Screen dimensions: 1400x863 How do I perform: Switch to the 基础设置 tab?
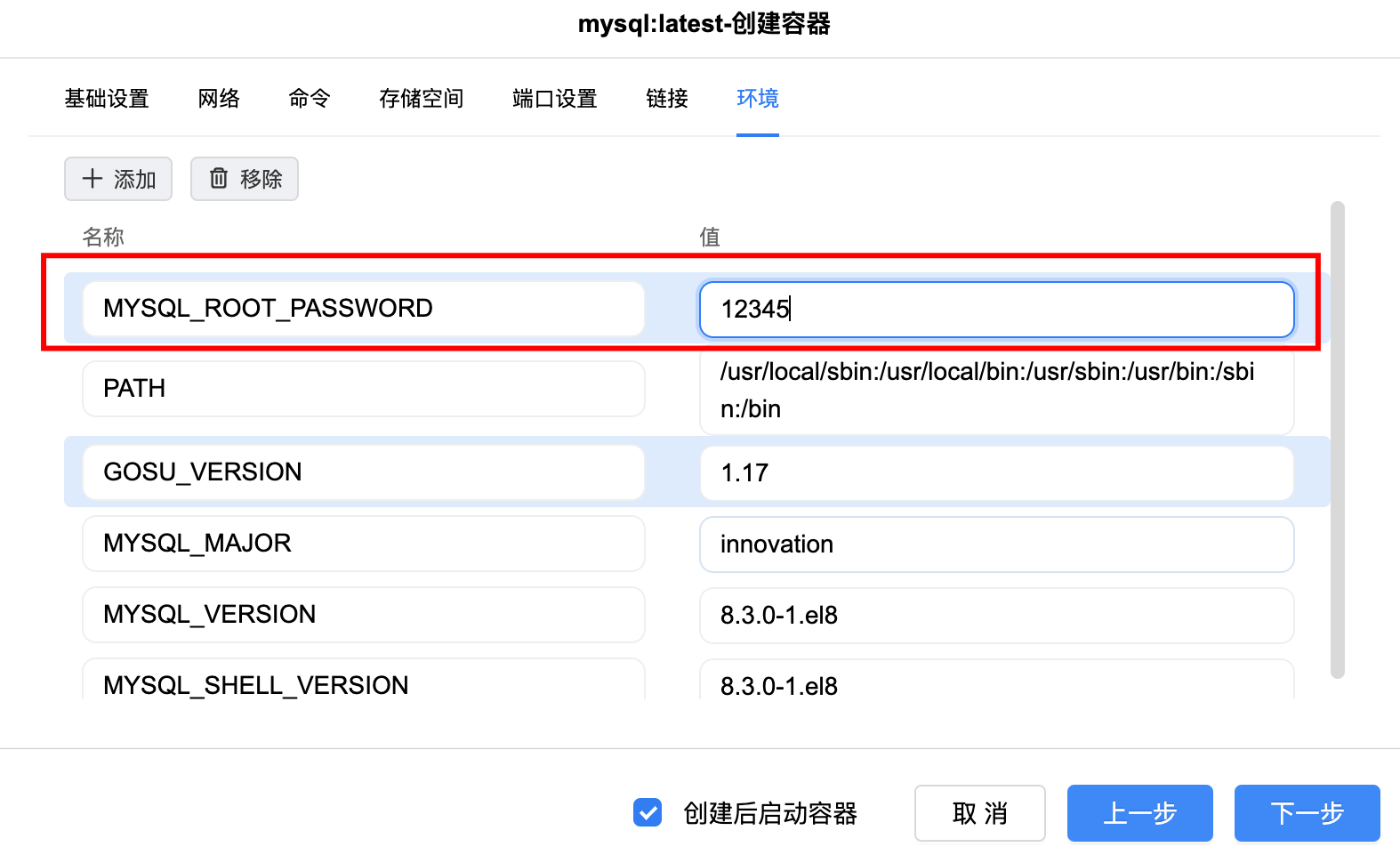pyautogui.click(x=107, y=99)
